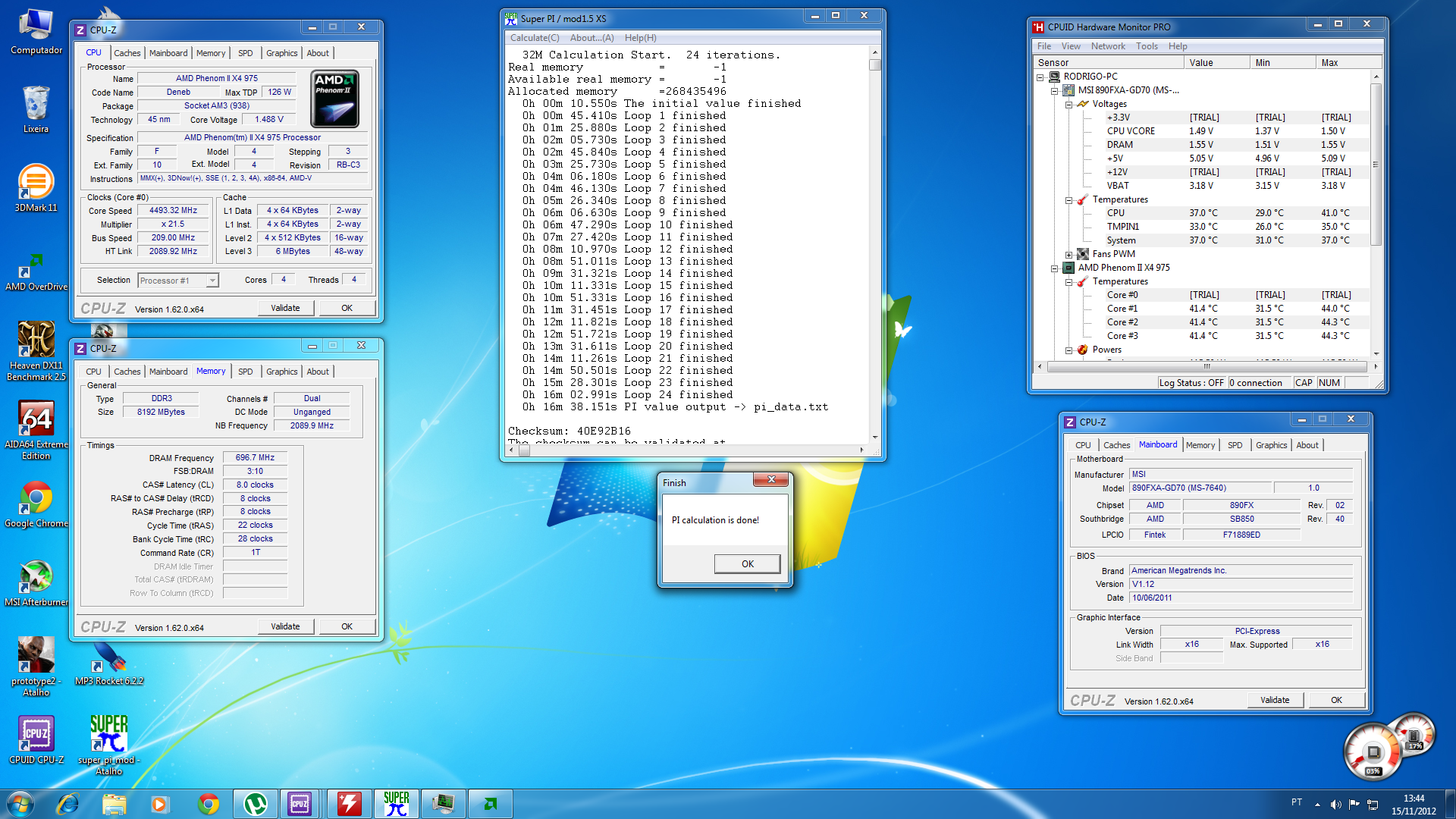Open AMD OverDrive desktop shortcut
This screenshot has height=819, width=1456.
tap(36, 271)
